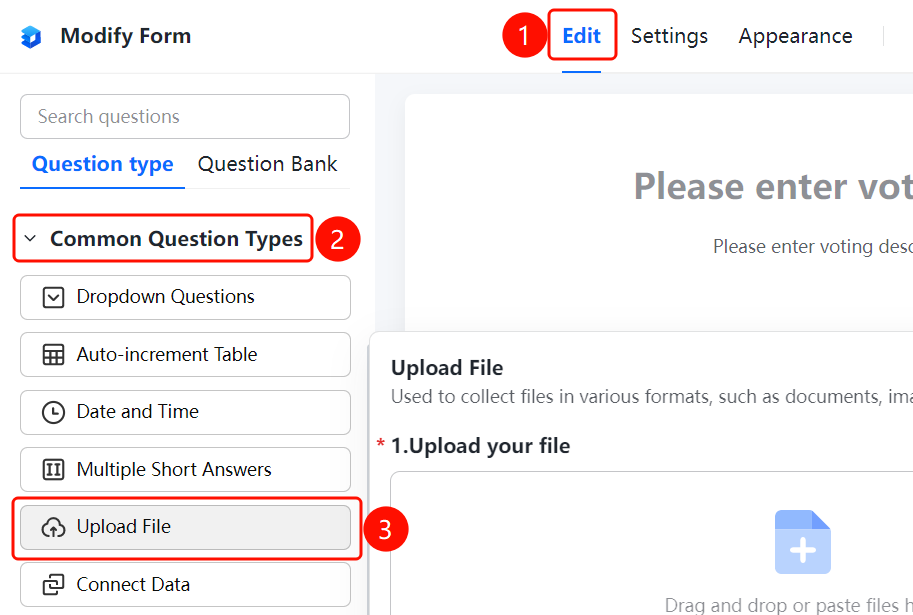Select the Question type tab

click(102, 164)
